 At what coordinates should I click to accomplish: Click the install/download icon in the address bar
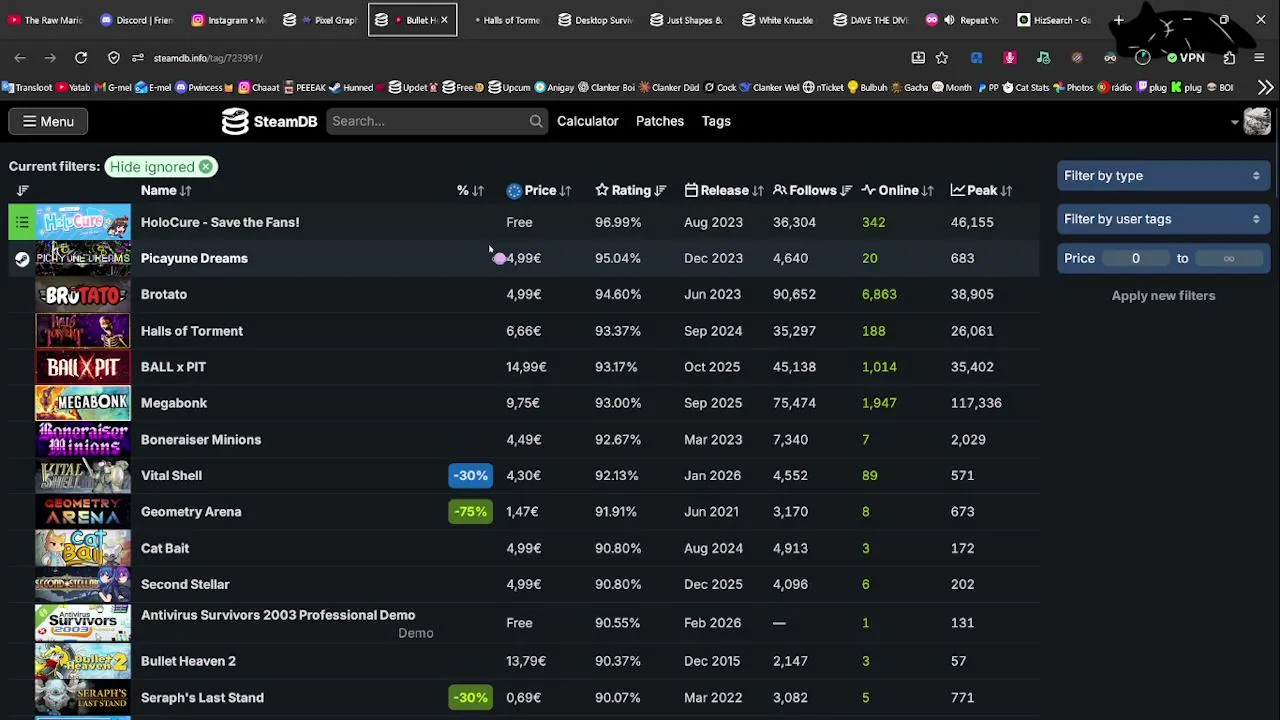pyautogui.click(x=918, y=58)
